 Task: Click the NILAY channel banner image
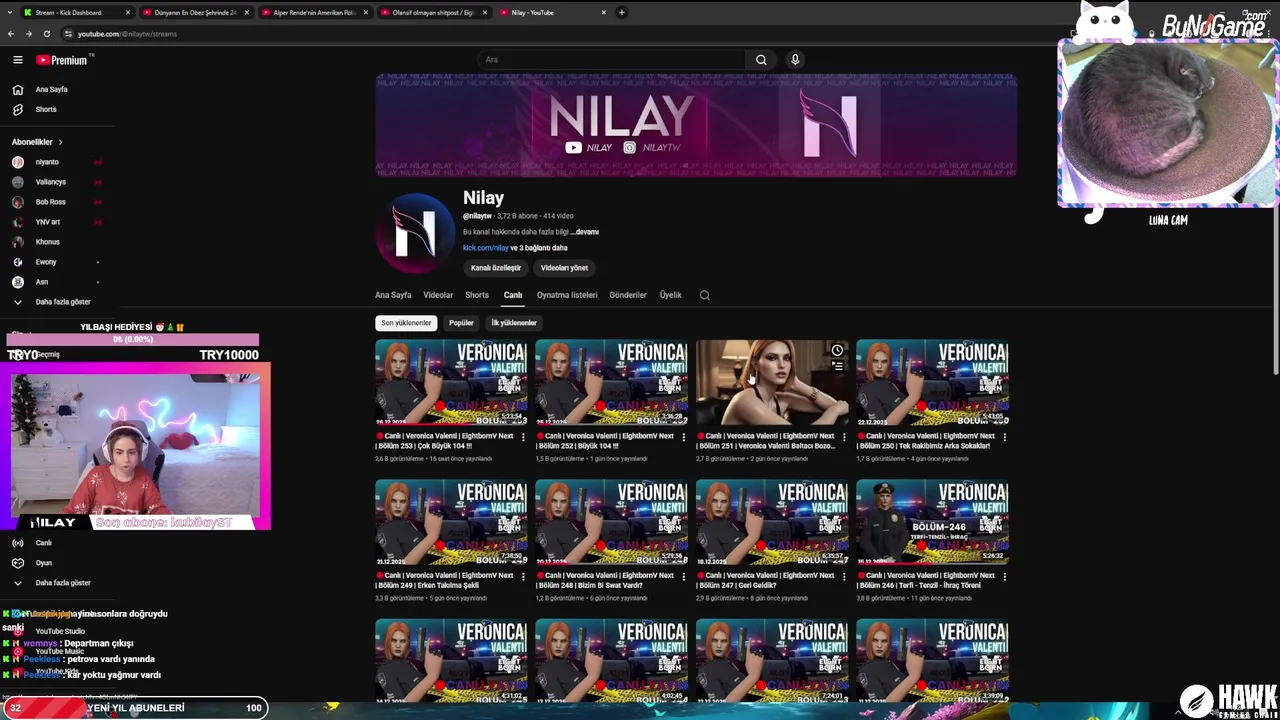[696, 125]
